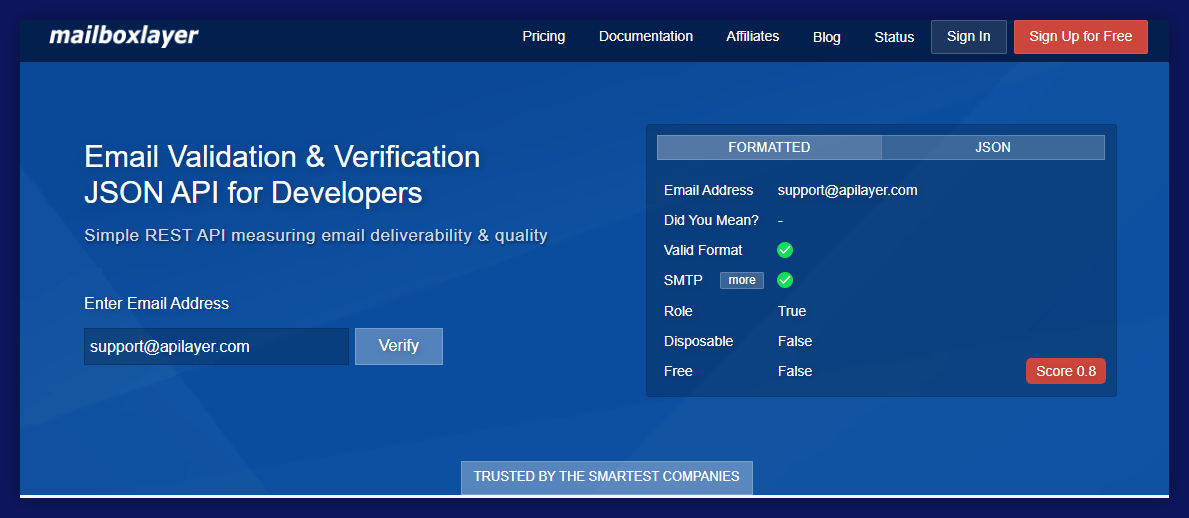
Task: Select the support@apilayer.com result text
Action: [848, 190]
